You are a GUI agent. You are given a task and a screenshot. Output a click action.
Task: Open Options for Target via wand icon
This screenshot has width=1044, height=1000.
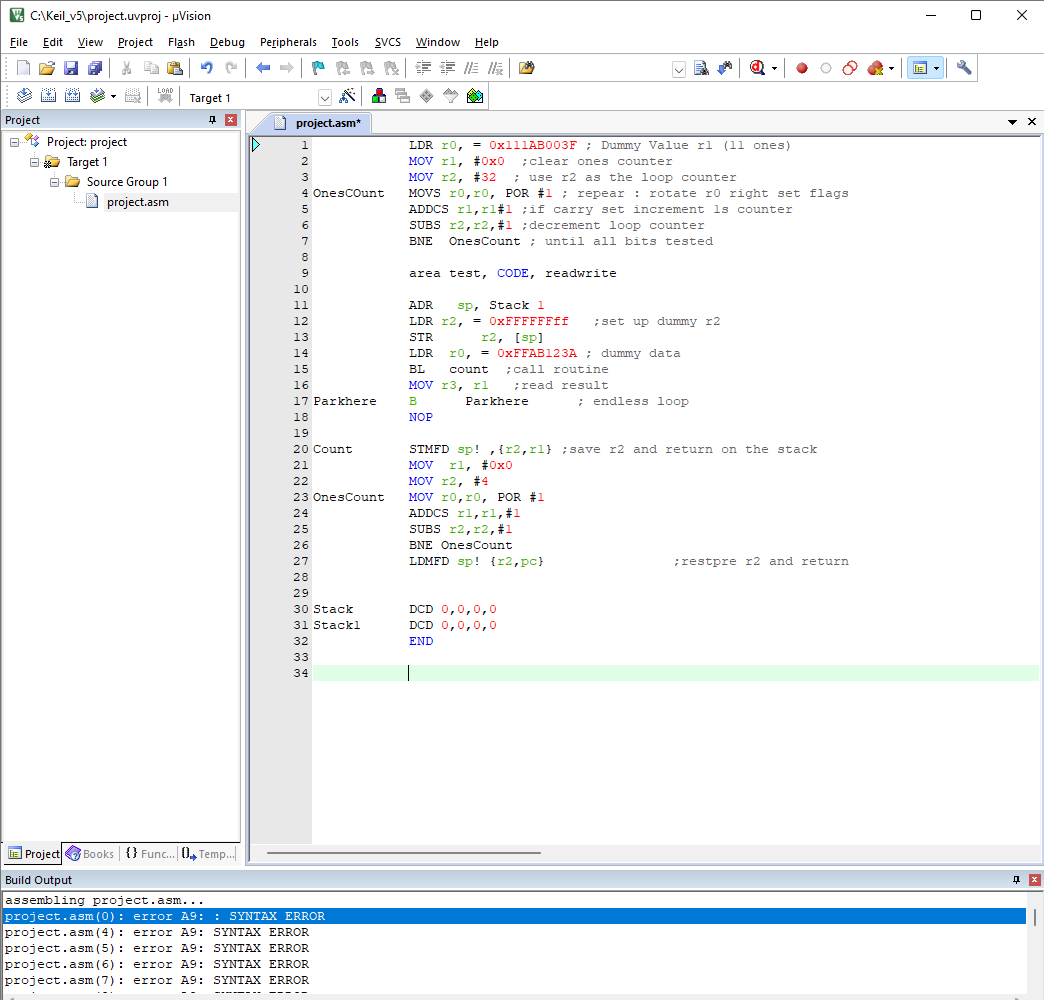point(349,96)
